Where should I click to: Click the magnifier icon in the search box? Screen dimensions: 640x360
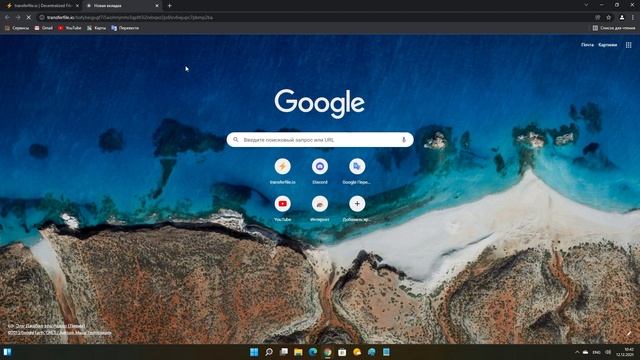point(236,140)
